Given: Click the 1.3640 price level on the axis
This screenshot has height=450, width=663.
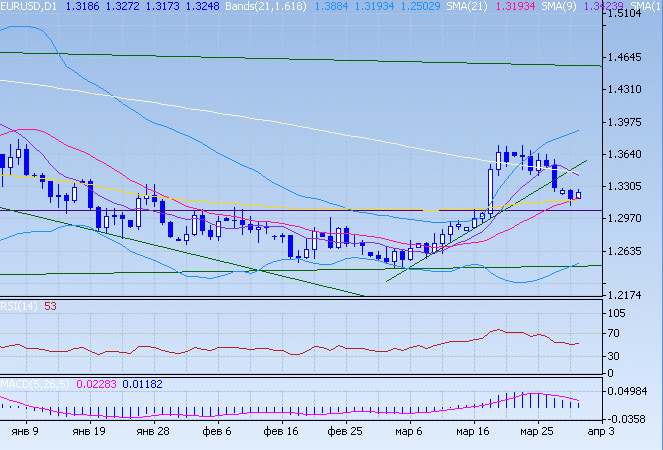Looking at the screenshot, I should 628,154.
